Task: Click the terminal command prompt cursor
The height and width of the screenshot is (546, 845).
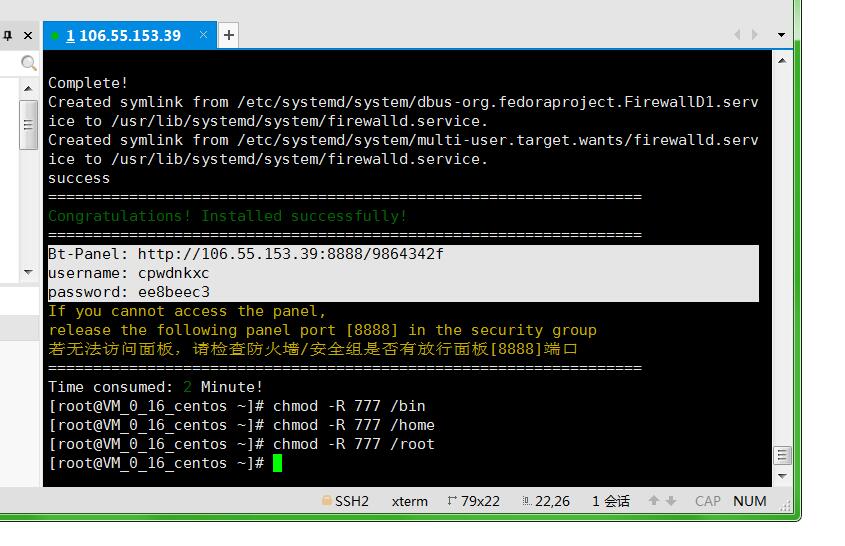Action: point(277,463)
